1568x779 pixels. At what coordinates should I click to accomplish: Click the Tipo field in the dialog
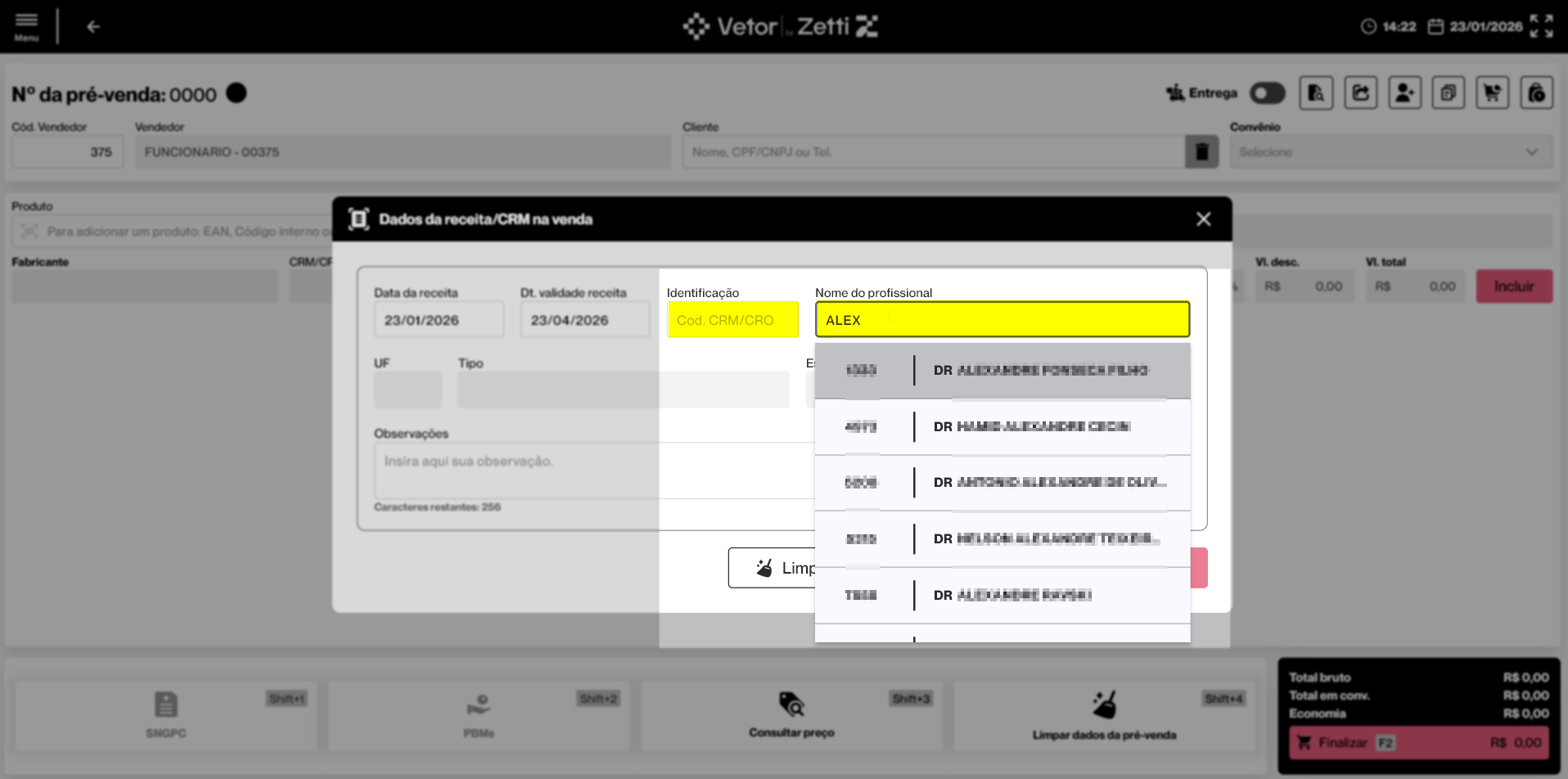tap(624, 389)
